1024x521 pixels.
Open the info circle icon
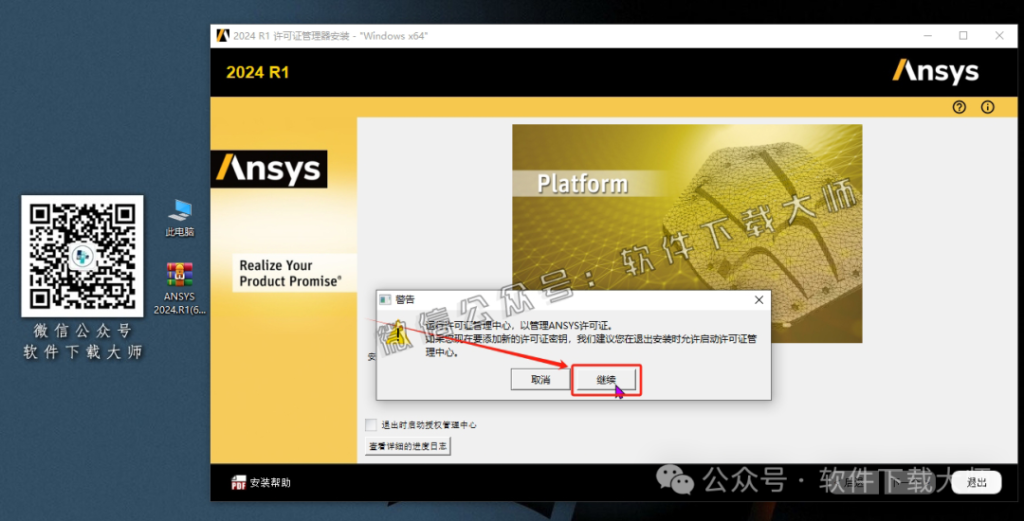click(987, 107)
